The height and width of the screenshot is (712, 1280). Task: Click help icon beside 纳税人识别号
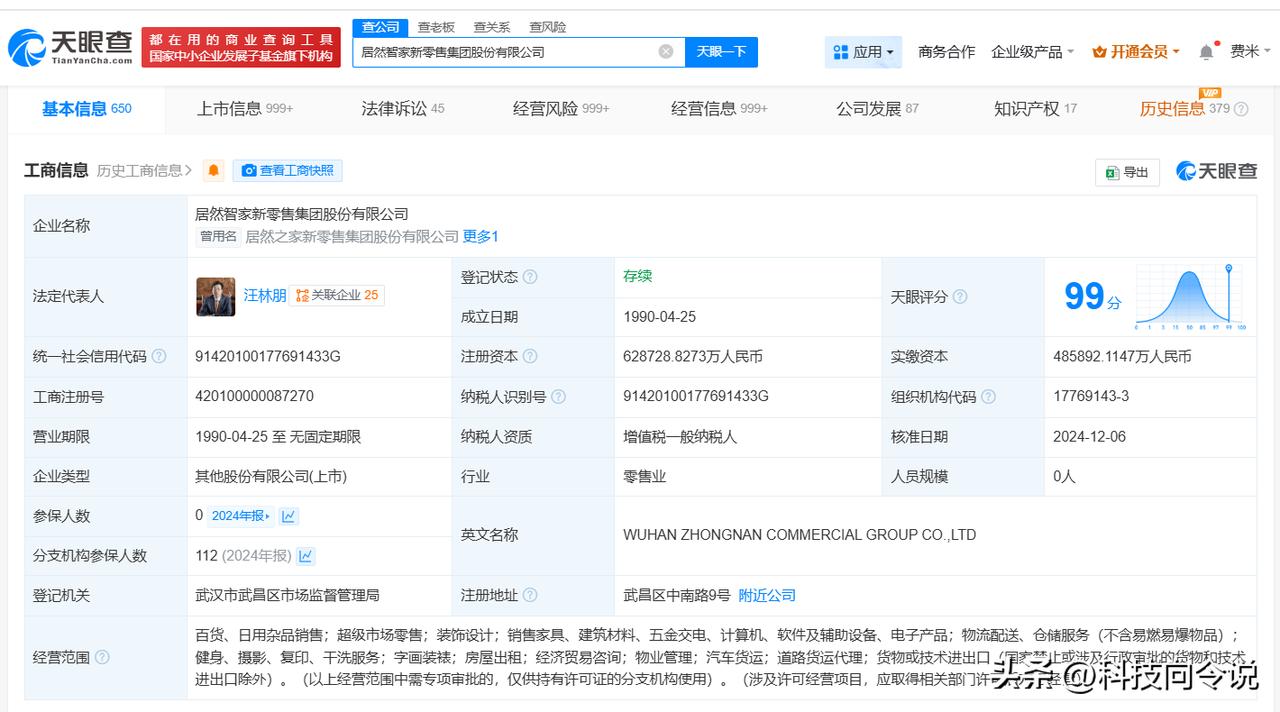(x=559, y=397)
